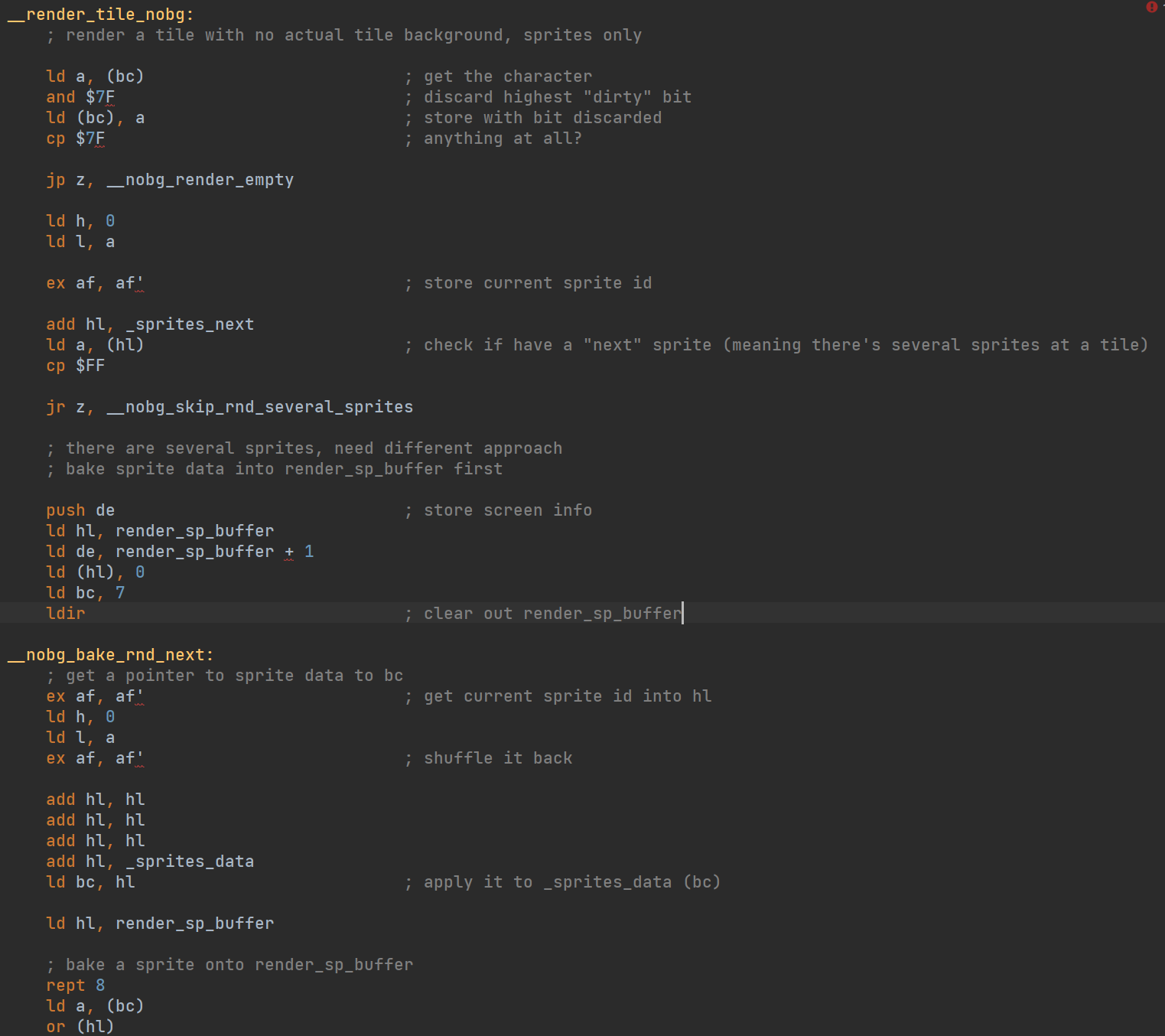The image size is (1165, 1036).
Task: Click the ld de, render_sp_buffer + 1 line
Action: (180, 552)
